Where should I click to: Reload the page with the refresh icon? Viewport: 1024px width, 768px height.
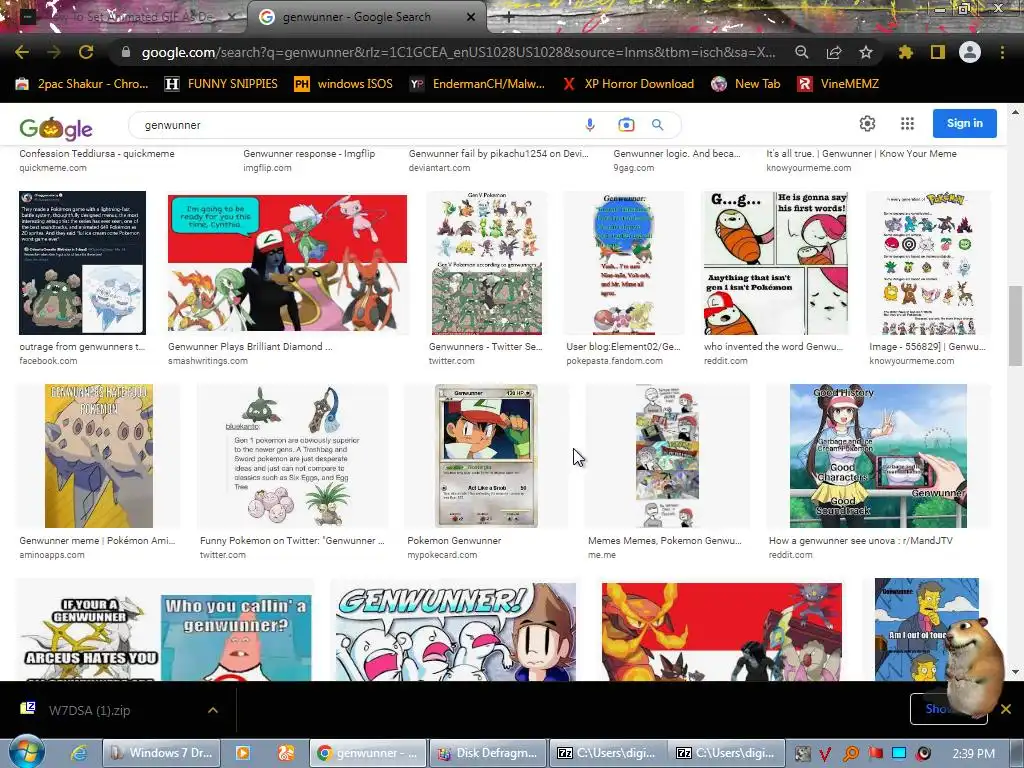86,52
